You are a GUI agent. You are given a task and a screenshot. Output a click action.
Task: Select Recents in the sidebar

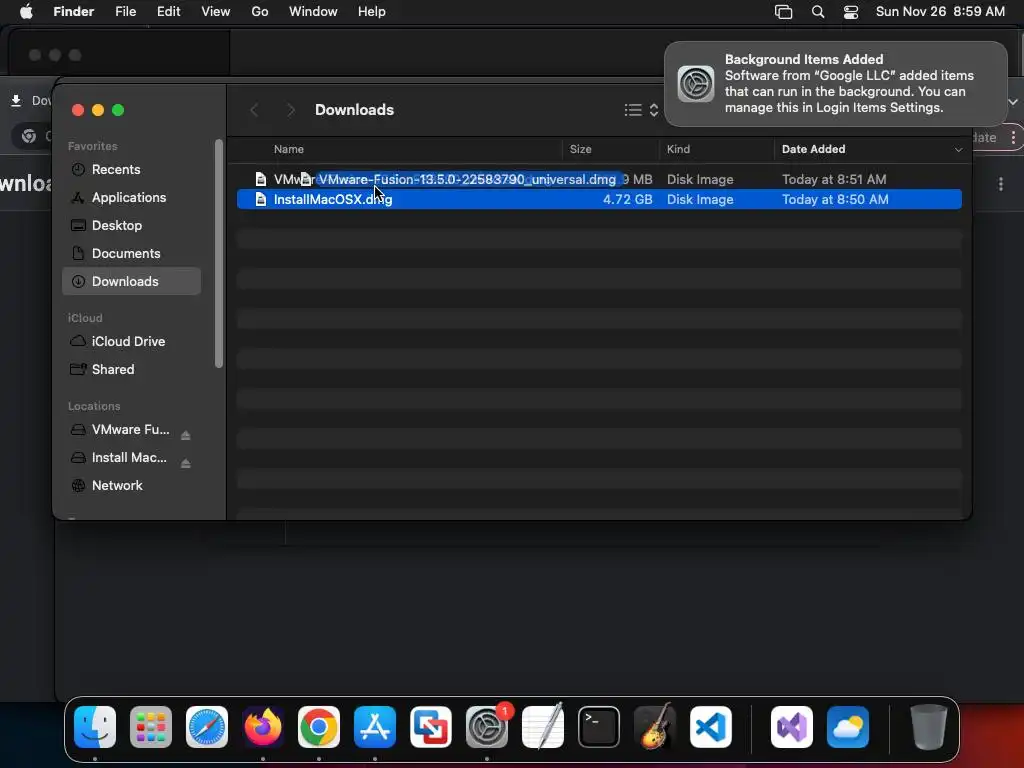[x=131, y=169]
